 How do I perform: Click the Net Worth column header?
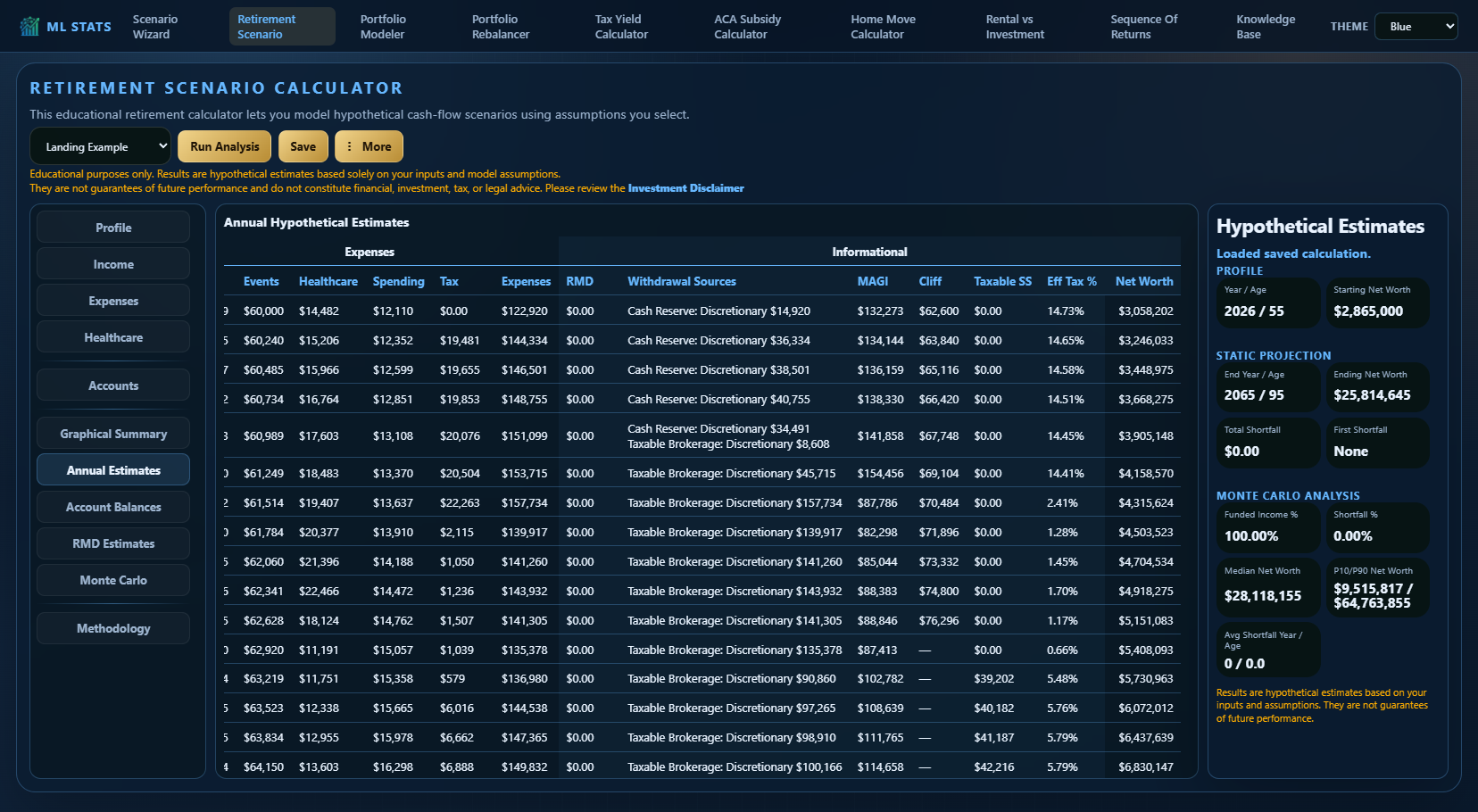coord(1144,281)
